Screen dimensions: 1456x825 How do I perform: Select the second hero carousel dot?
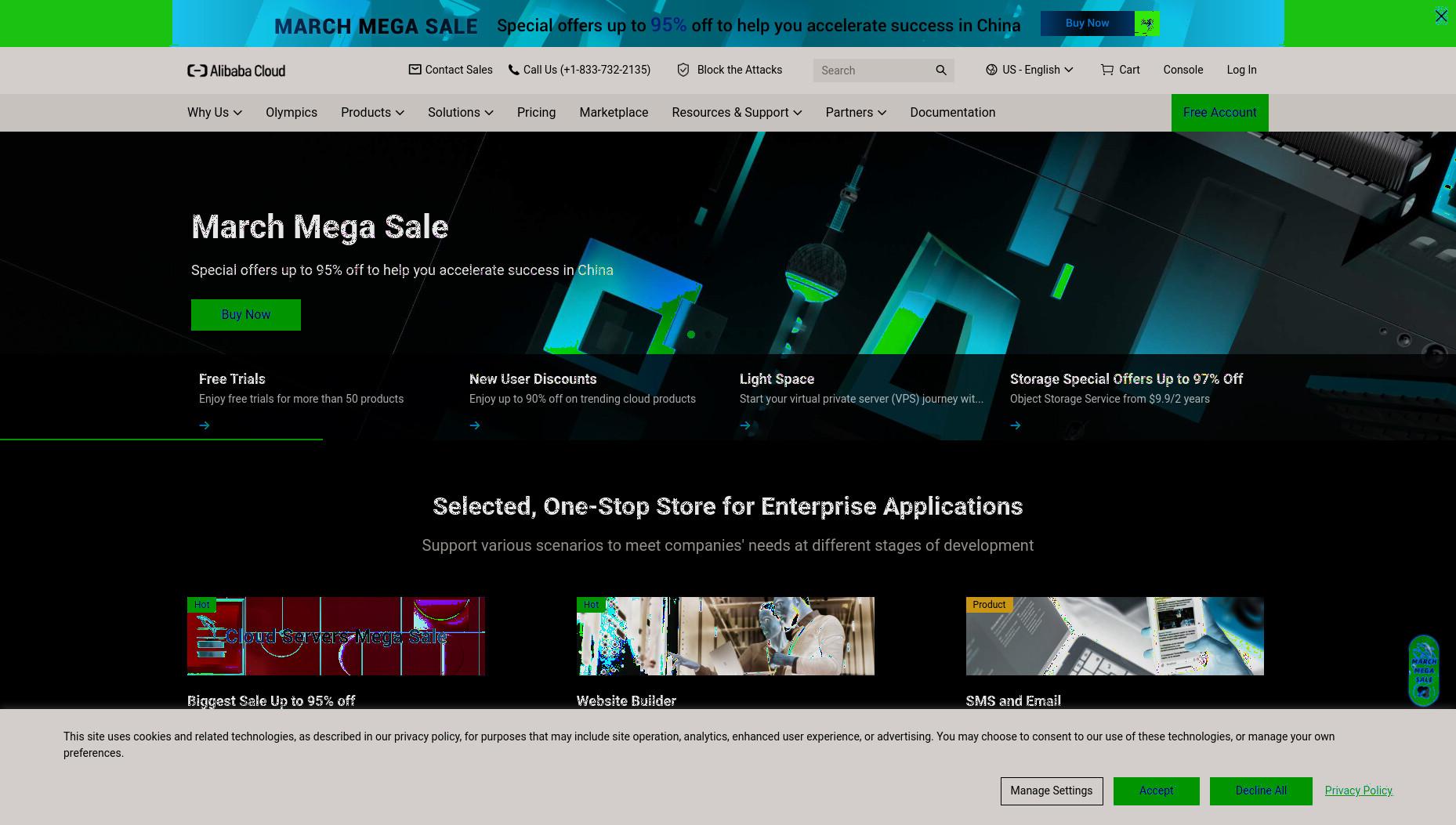[x=708, y=335]
